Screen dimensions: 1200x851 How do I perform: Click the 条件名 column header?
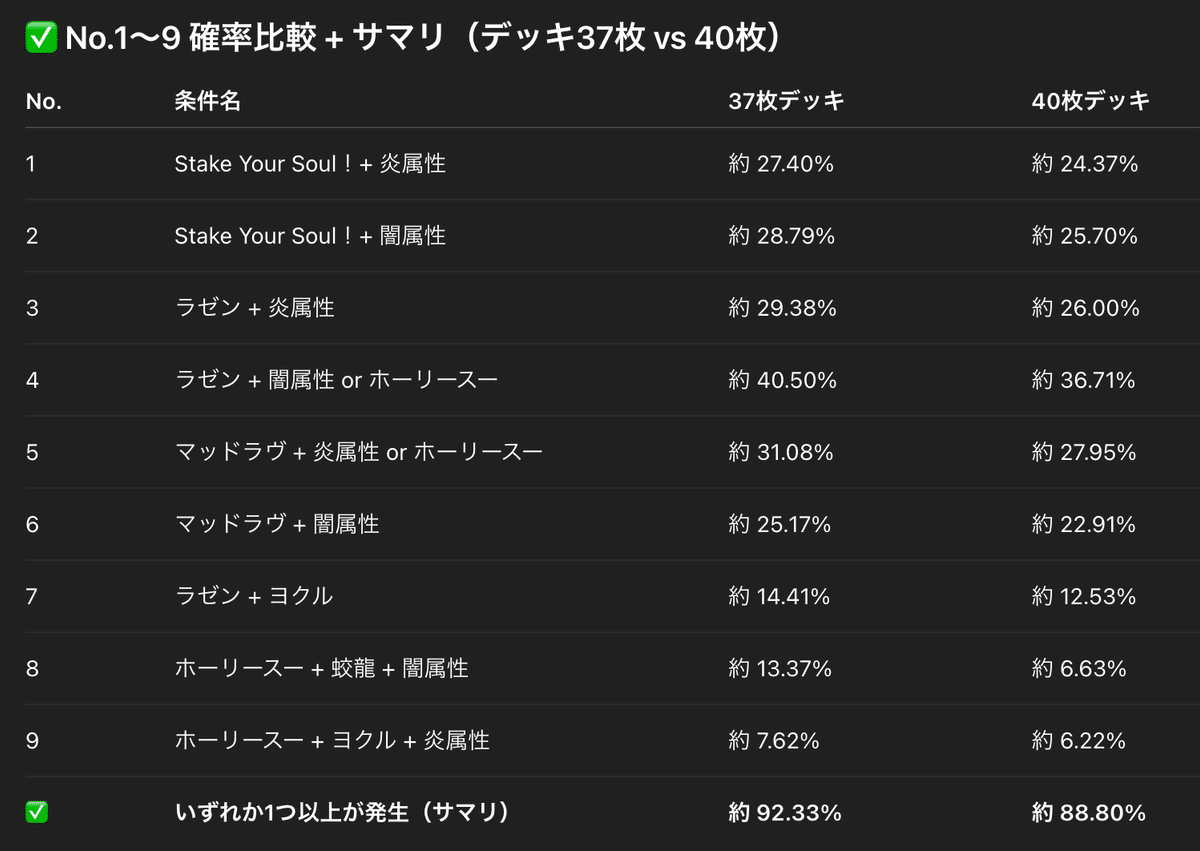[x=207, y=101]
